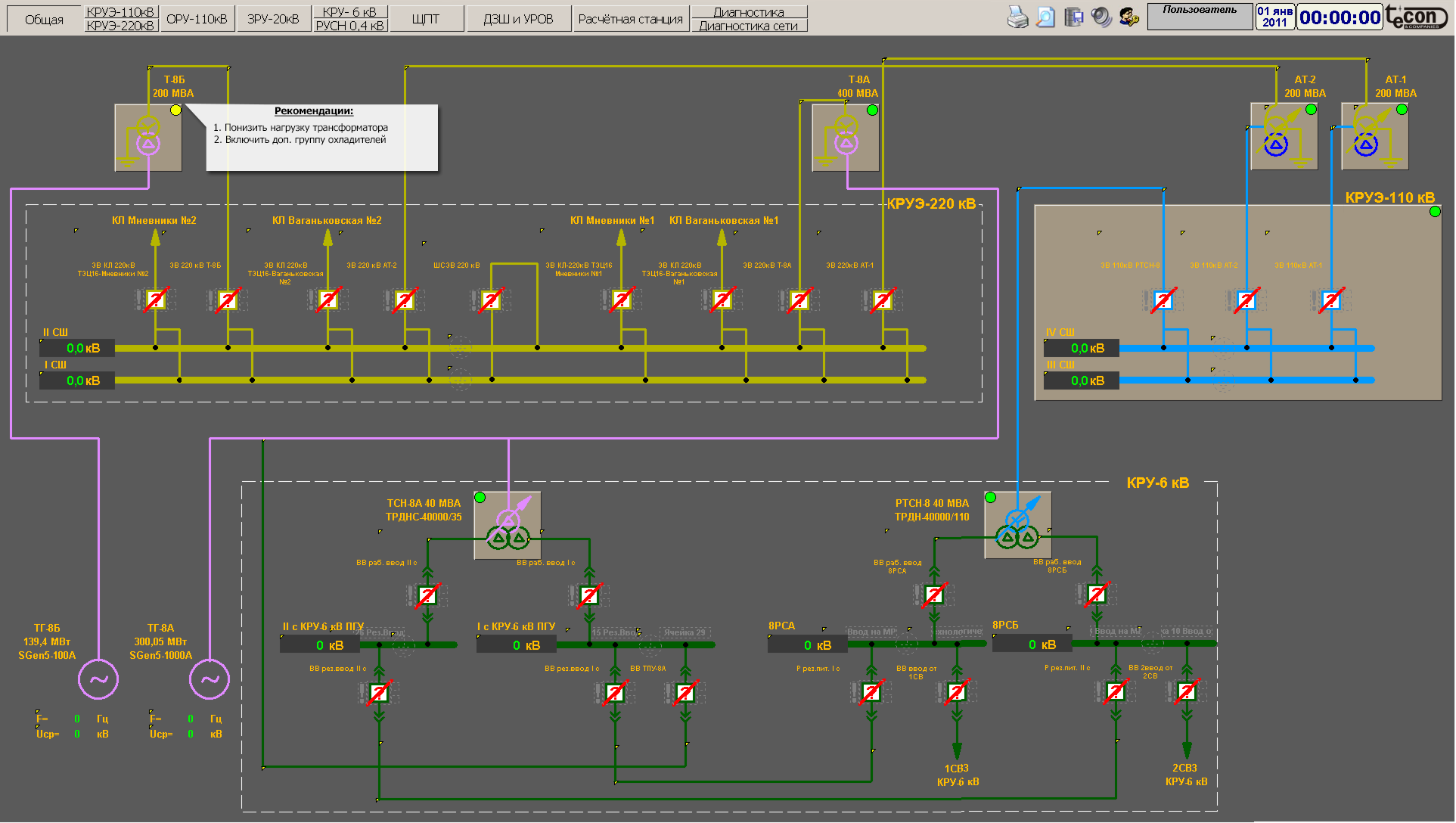Screen dimensions: 1456x823
Task: Toggle the ШСЗВ 220 кВ breaker
Action: click(x=491, y=300)
